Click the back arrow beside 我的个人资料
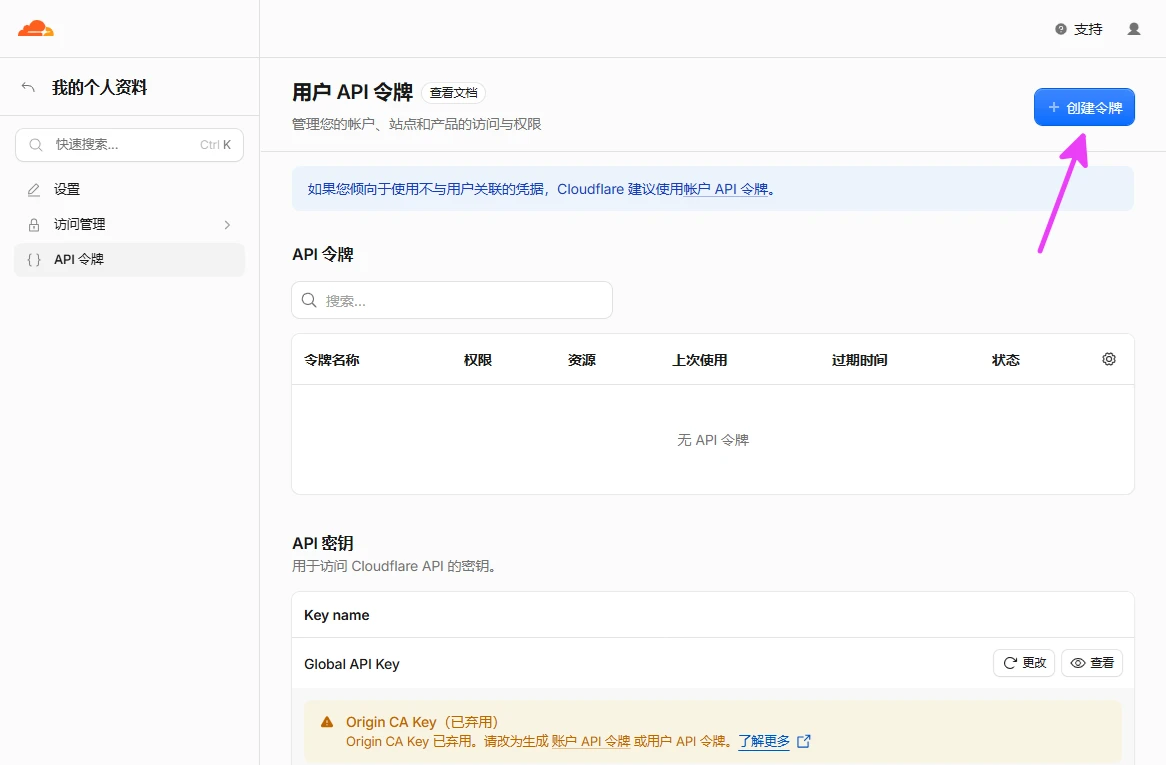Viewport: 1166px width, 765px height. pyautogui.click(x=28, y=87)
